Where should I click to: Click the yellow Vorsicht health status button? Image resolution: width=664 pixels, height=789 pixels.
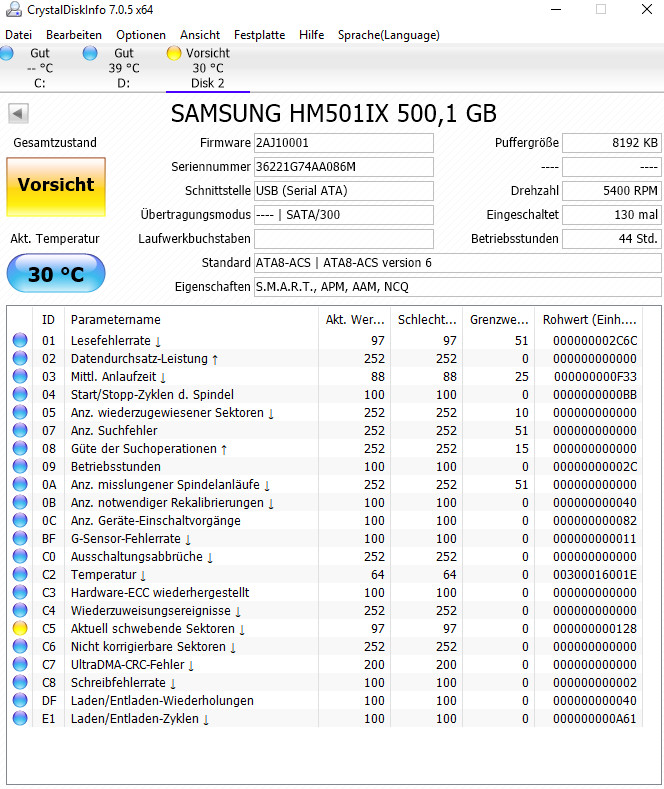coord(56,187)
